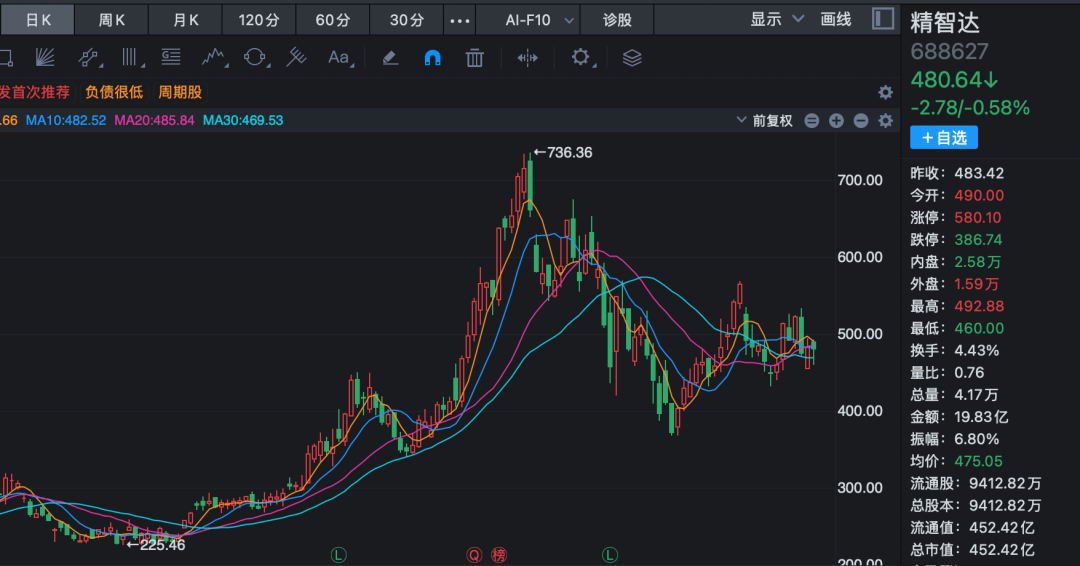The width and height of the screenshot is (1080, 566).
Task: Toggle the blue magnet snap tool
Action: click(433, 58)
